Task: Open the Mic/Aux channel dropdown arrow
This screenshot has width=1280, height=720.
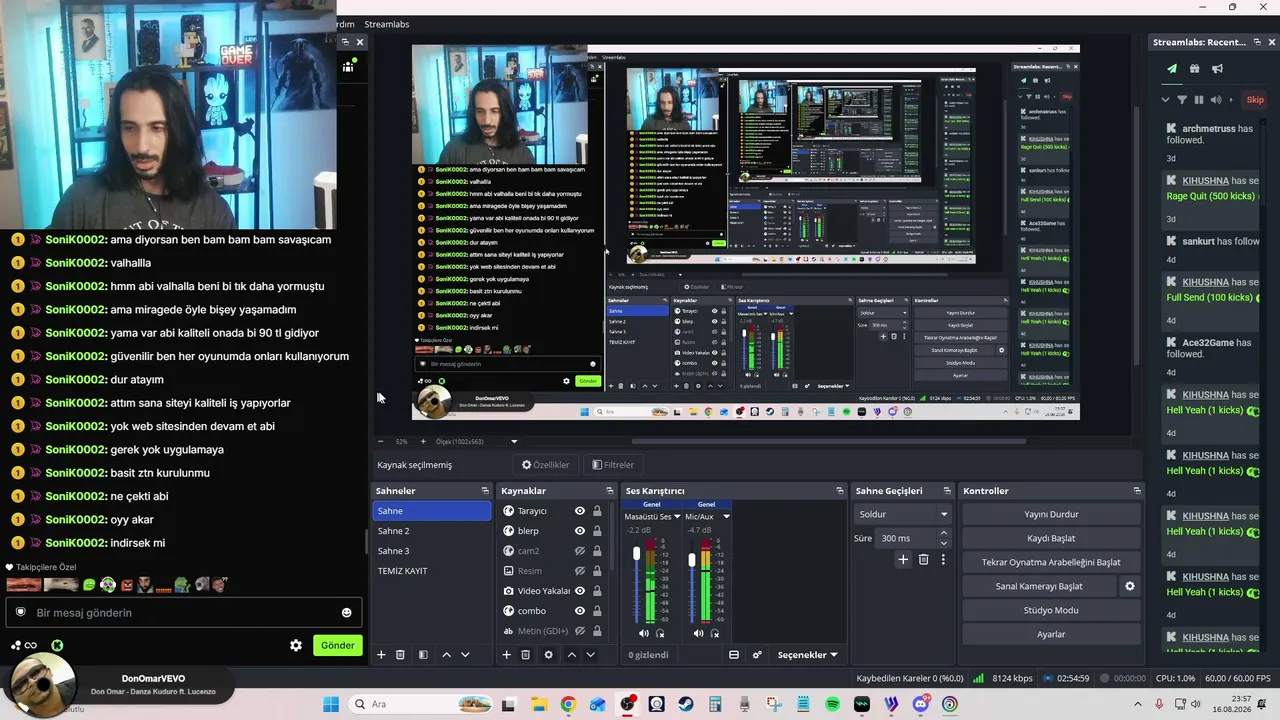Action: pyautogui.click(x=726, y=517)
